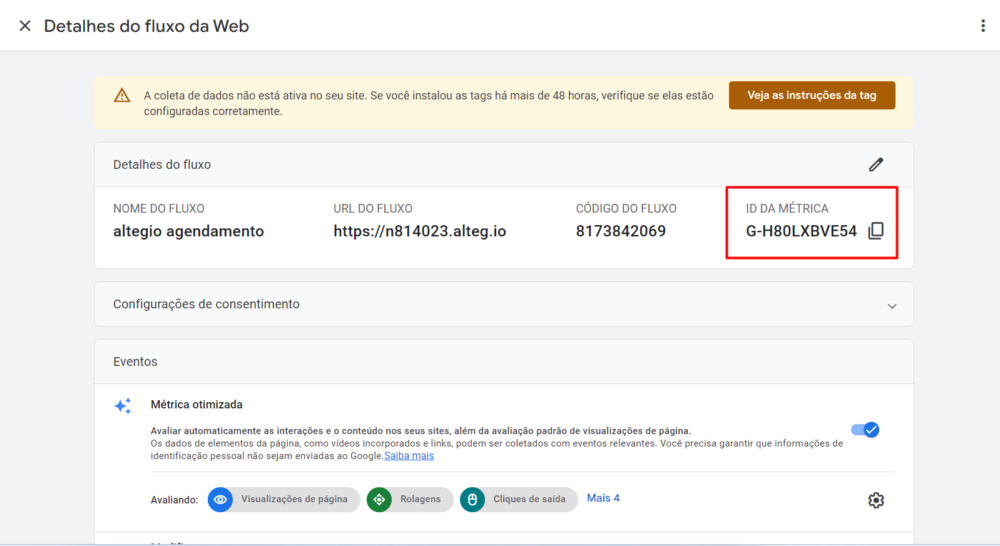Screen dimensions: 1000x546
Task: Open the Saiba mais link
Action: coord(410,456)
